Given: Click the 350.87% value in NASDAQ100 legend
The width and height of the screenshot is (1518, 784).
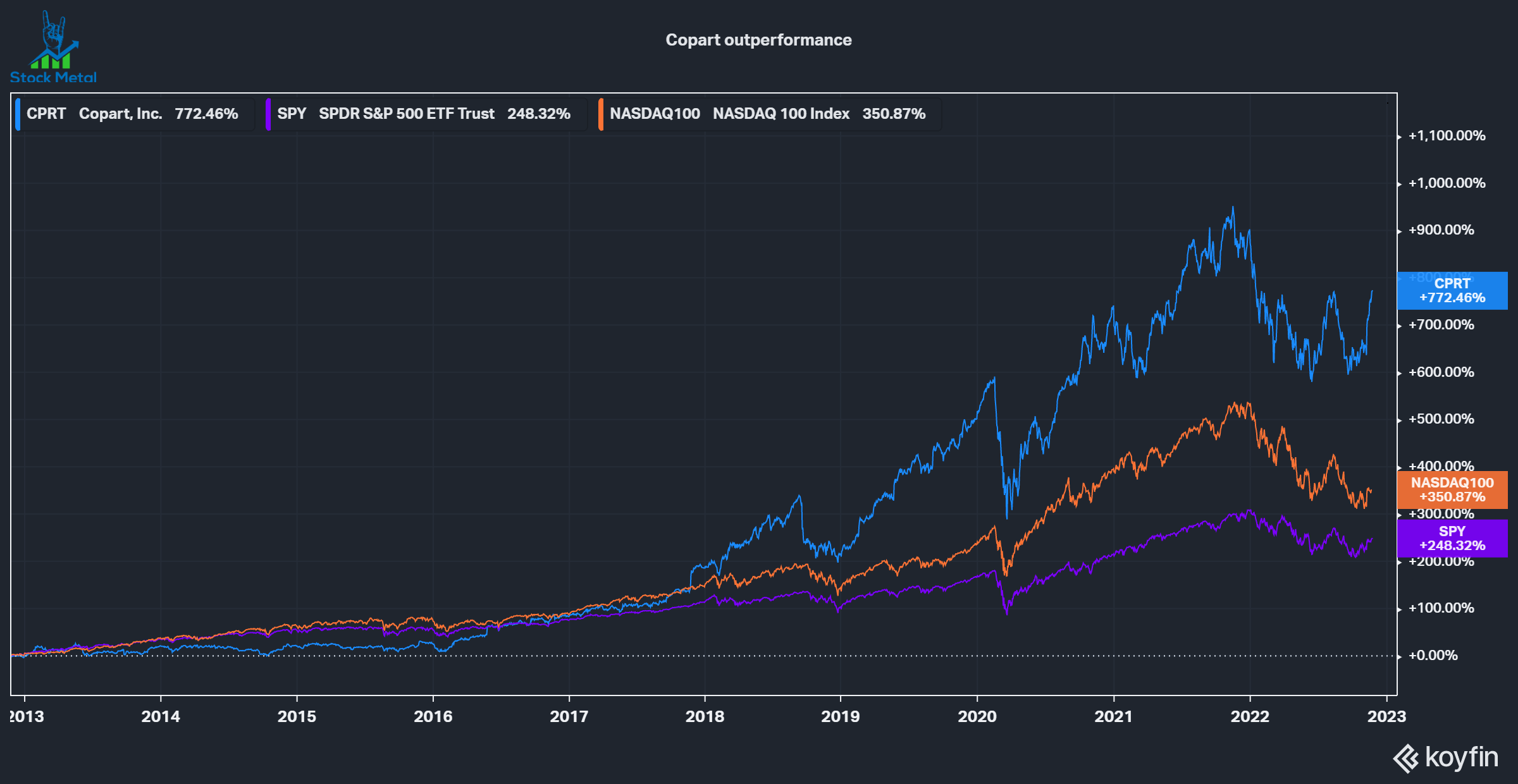Looking at the screenshot, I should coord(894,114).
